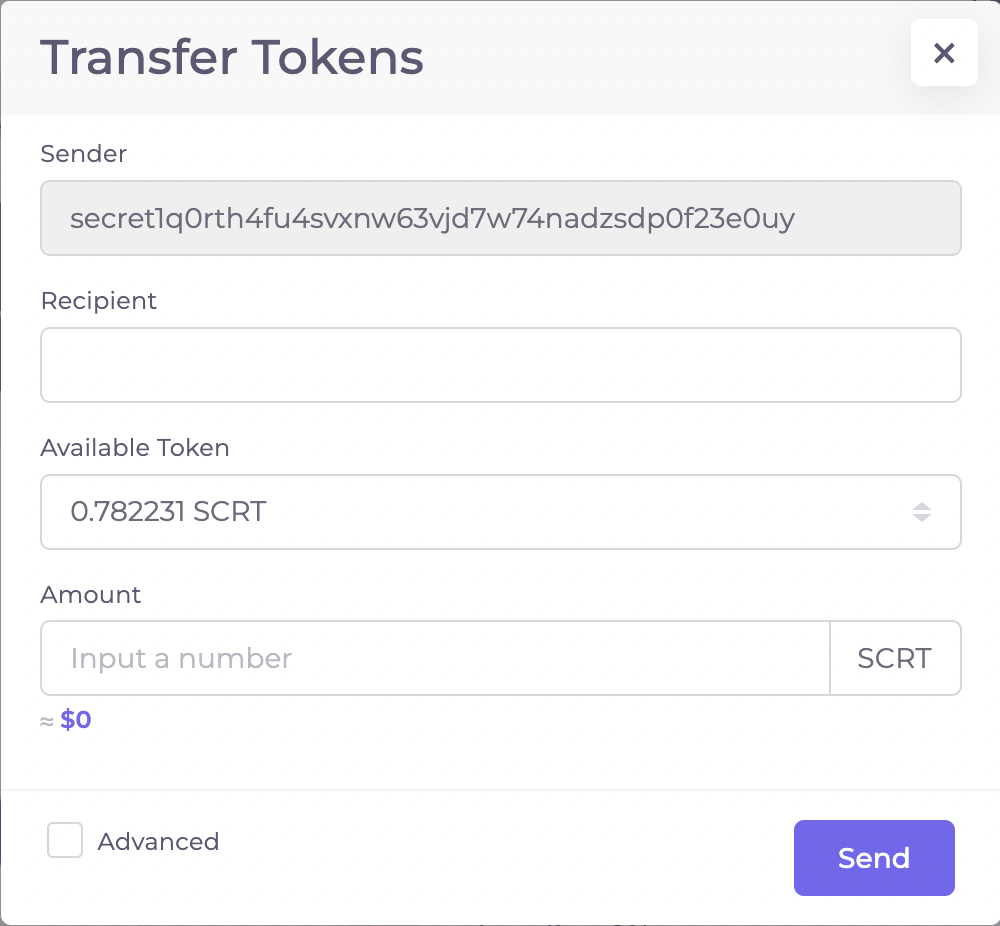This screenshot has width=1000, height=926.
Task: Click the Recipient field label
Action: tap(99, 301)
